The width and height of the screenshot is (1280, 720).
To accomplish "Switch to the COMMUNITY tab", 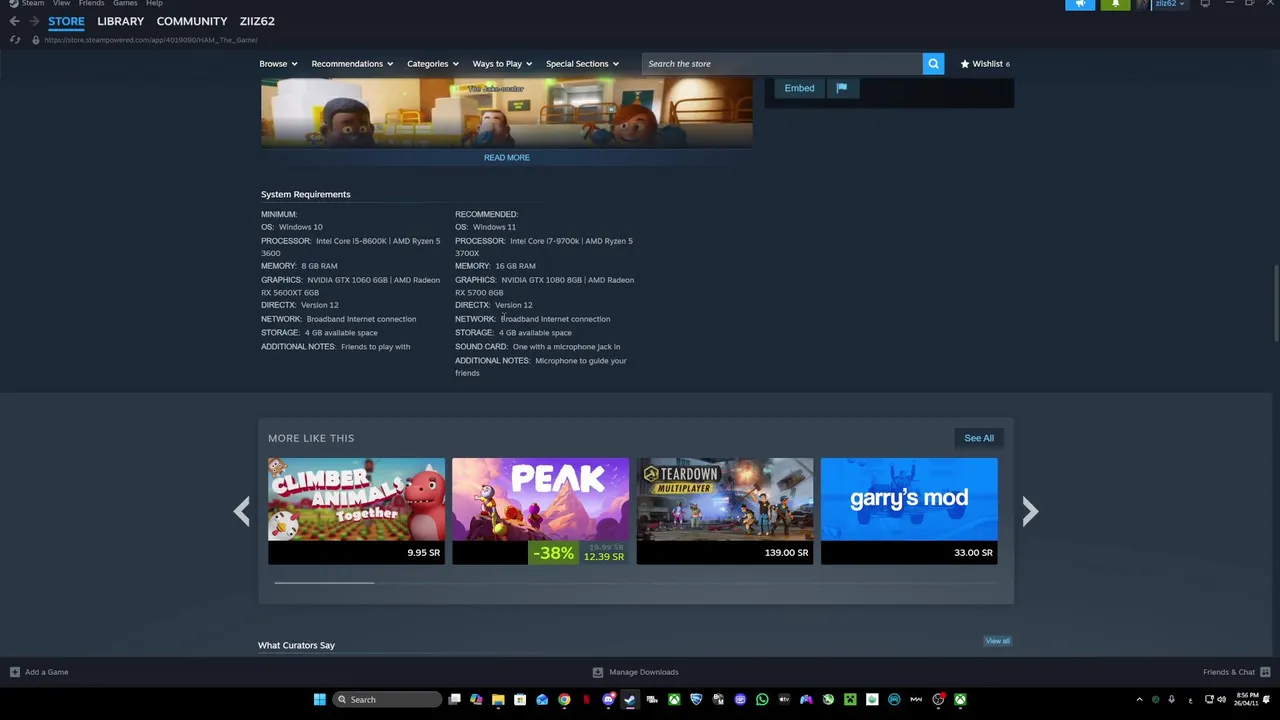I will pyautogui.click(x=192, y=21).
